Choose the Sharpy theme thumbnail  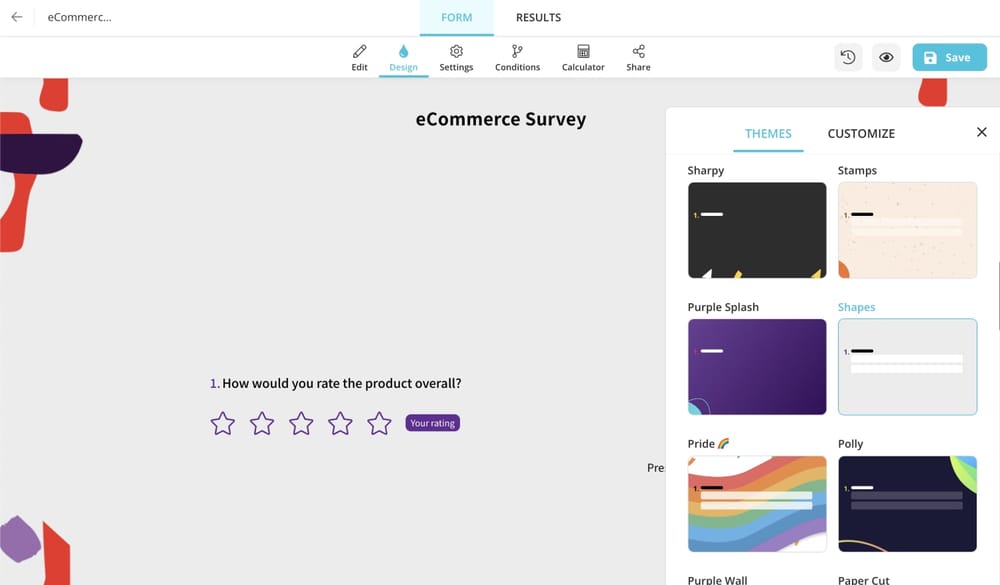point(757,230)
